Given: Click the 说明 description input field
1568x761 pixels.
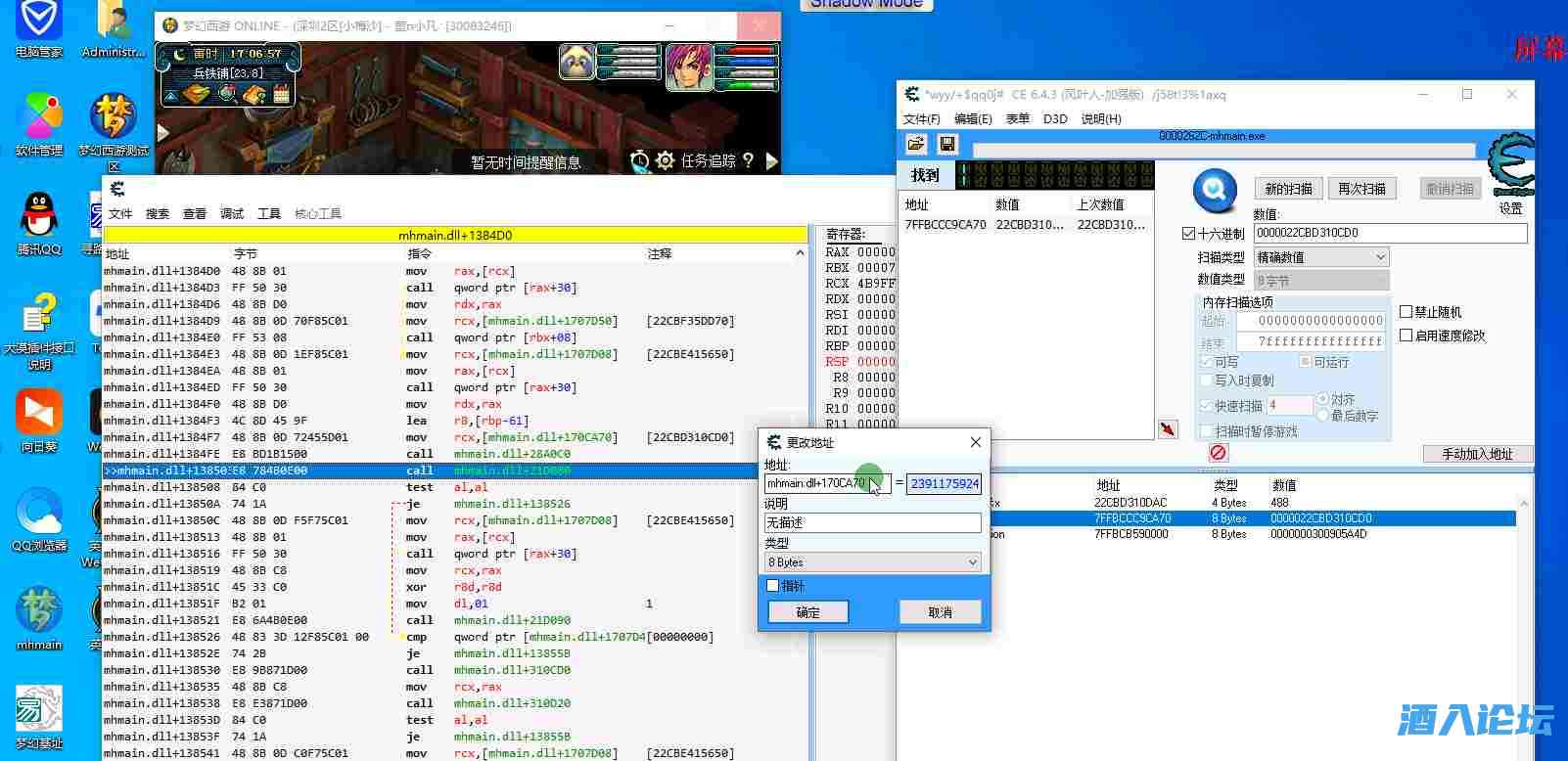Looking at the screenshot, I should tap(872, 523).
